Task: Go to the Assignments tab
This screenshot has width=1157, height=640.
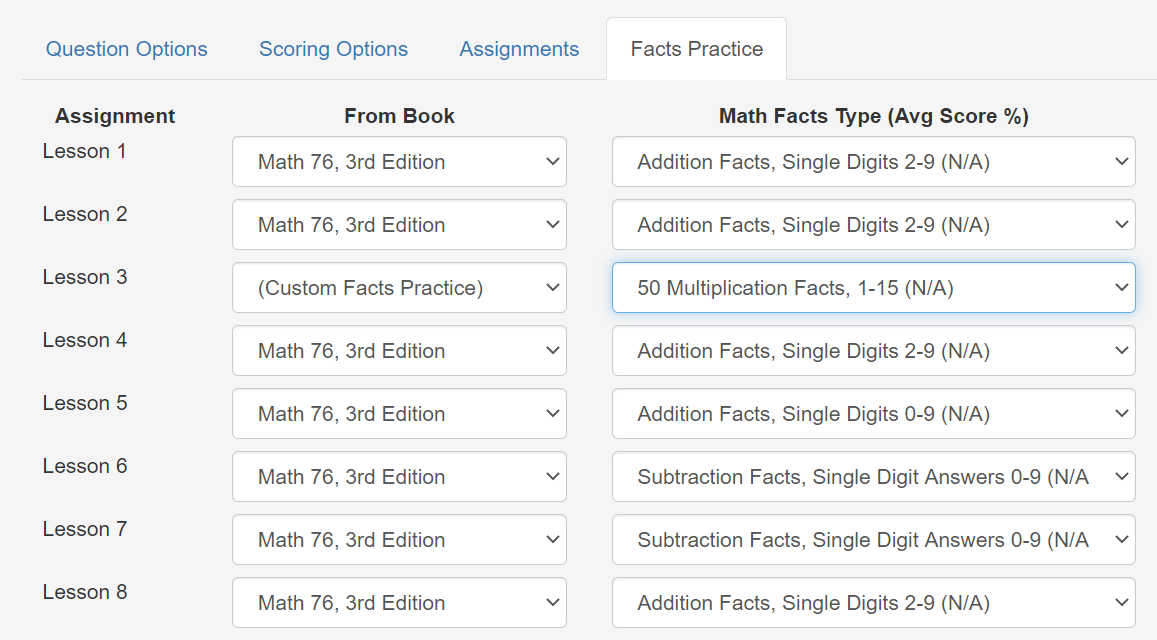Action: tap(519, 49)
